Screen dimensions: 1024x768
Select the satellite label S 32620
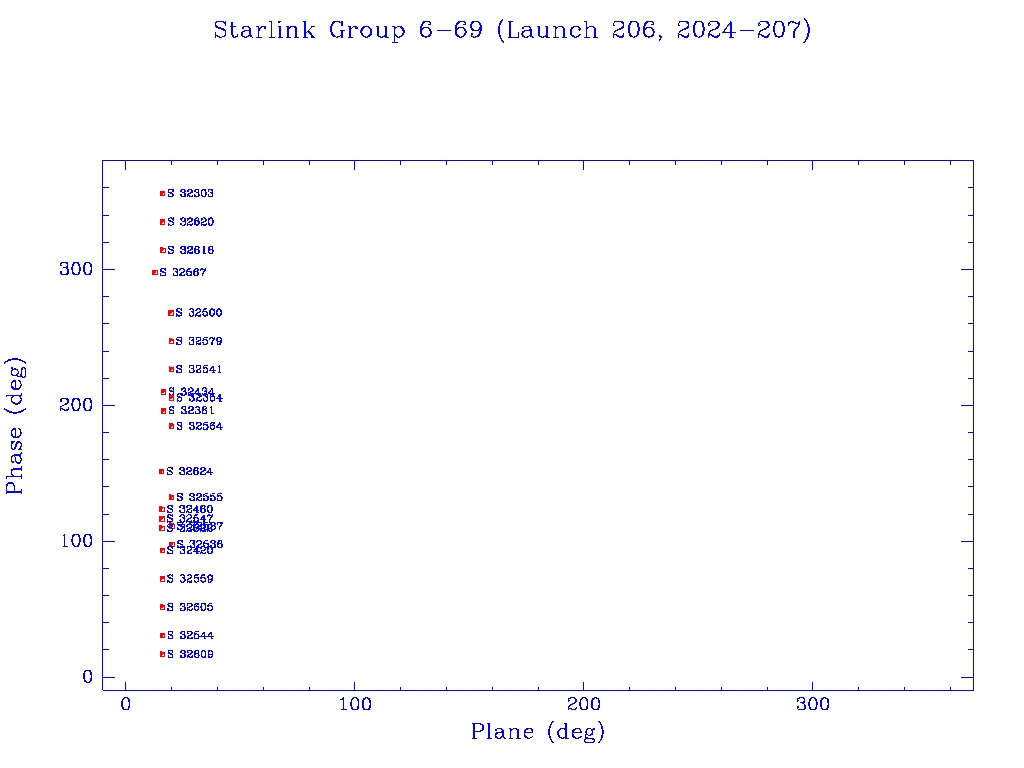190,222
